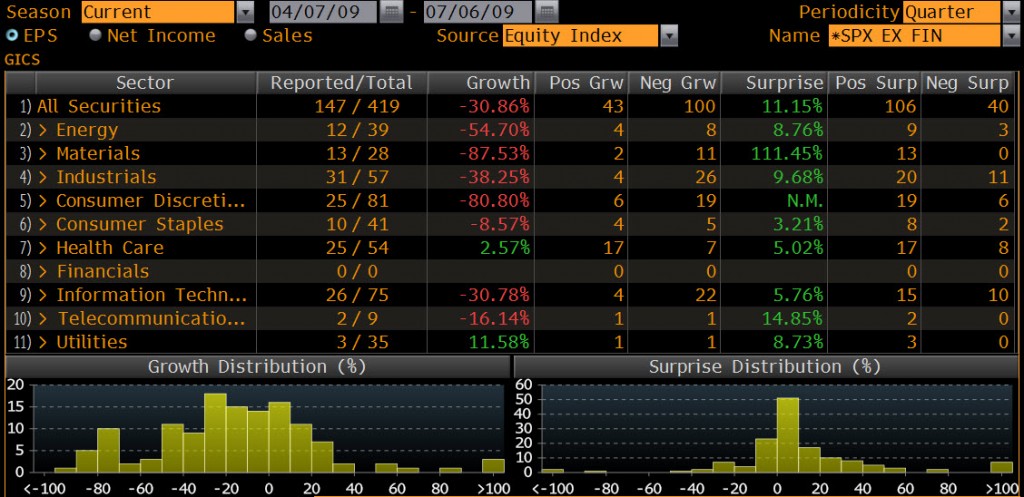Expand the Financials sector row
Image resolution: width=1024 pixels, height=497 pixels.
click(x=44, y=271)
